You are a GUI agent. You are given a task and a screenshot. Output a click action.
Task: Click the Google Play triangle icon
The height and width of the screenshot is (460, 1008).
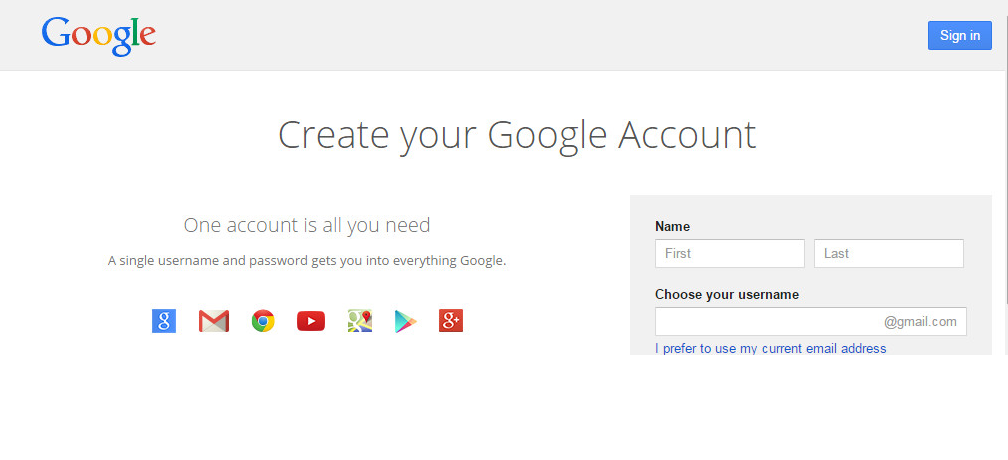(x=405, y=321)
